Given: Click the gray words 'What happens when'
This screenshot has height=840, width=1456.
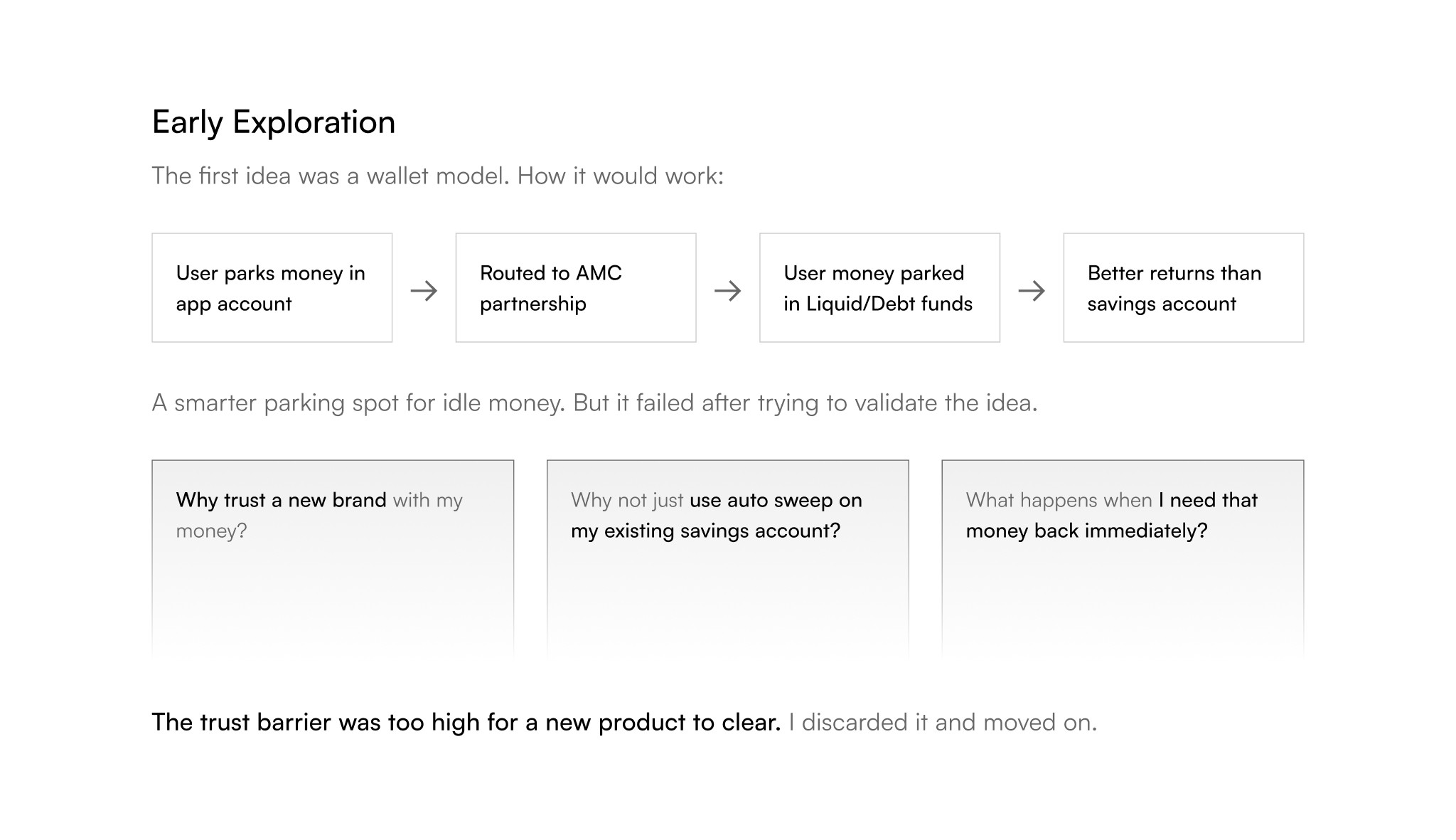Looking at the screenshot, I should point(1059,500).
